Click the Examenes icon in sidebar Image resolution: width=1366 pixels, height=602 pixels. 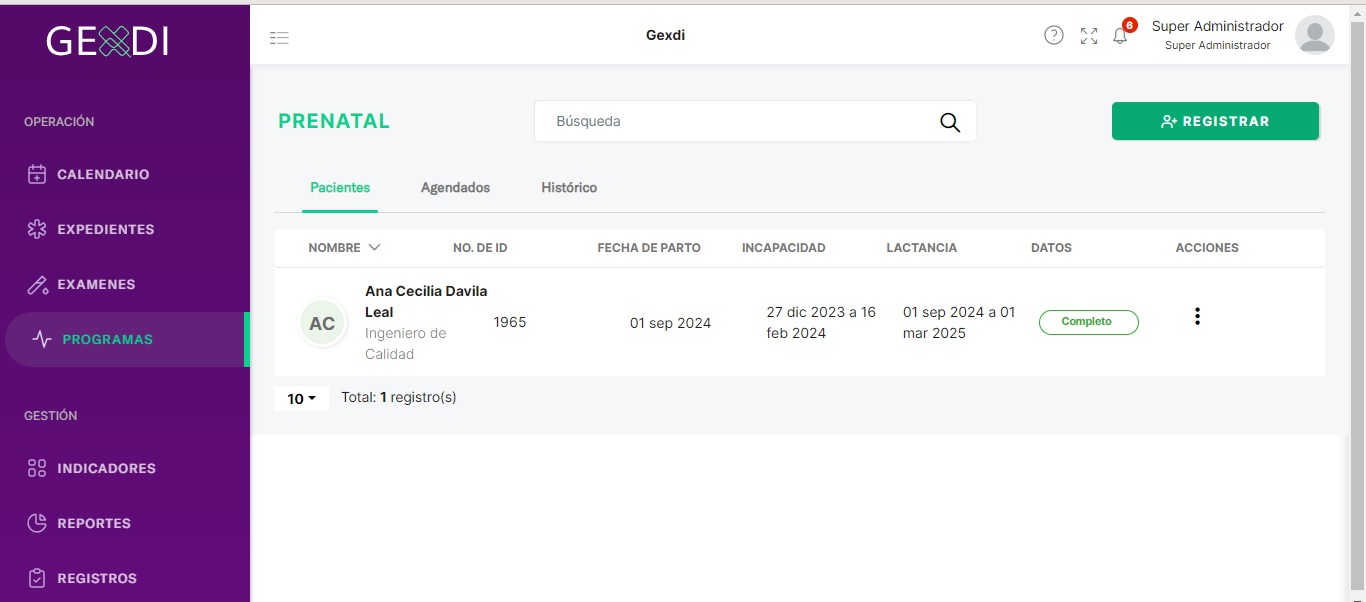point(37,284)
